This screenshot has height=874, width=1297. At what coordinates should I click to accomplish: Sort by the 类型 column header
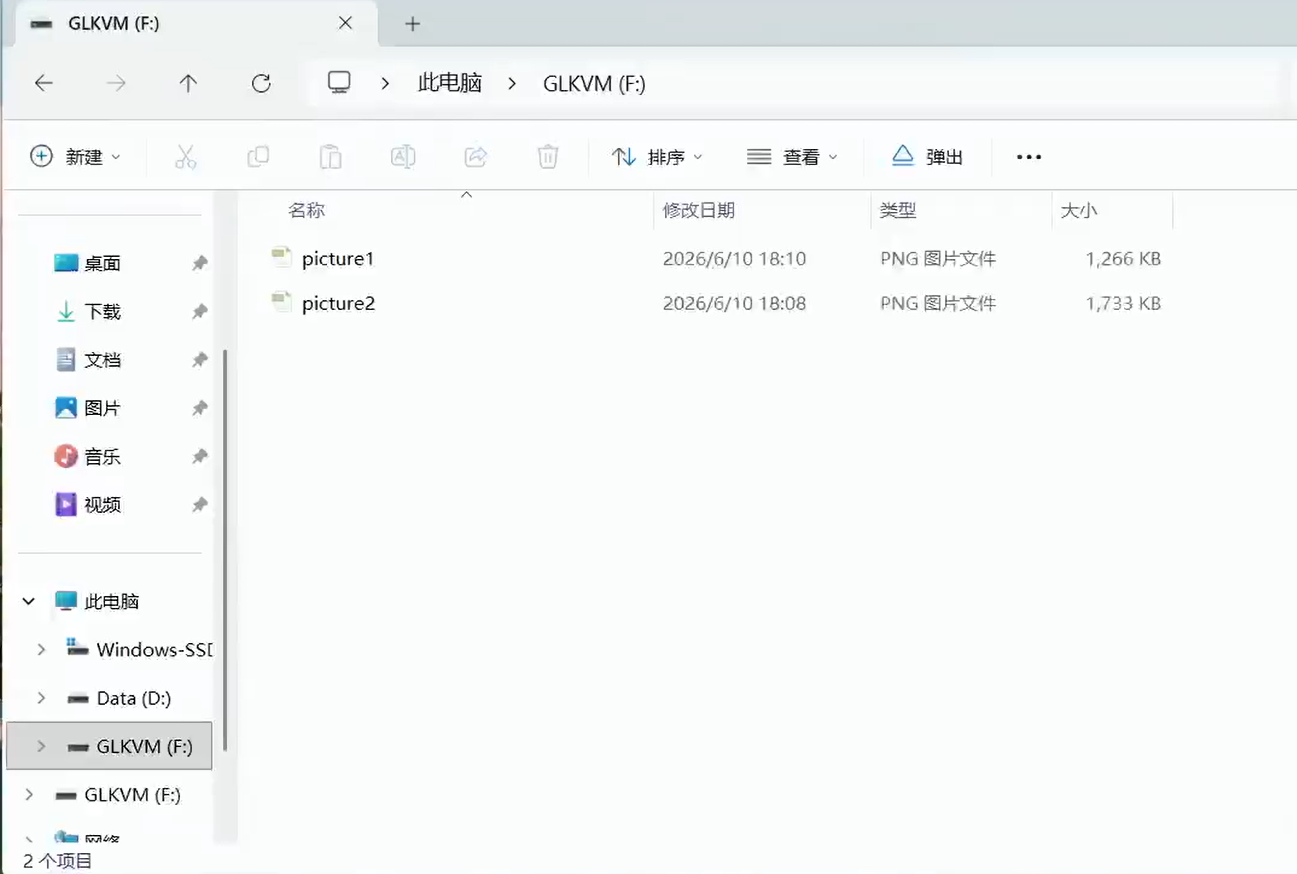(898, 210)
